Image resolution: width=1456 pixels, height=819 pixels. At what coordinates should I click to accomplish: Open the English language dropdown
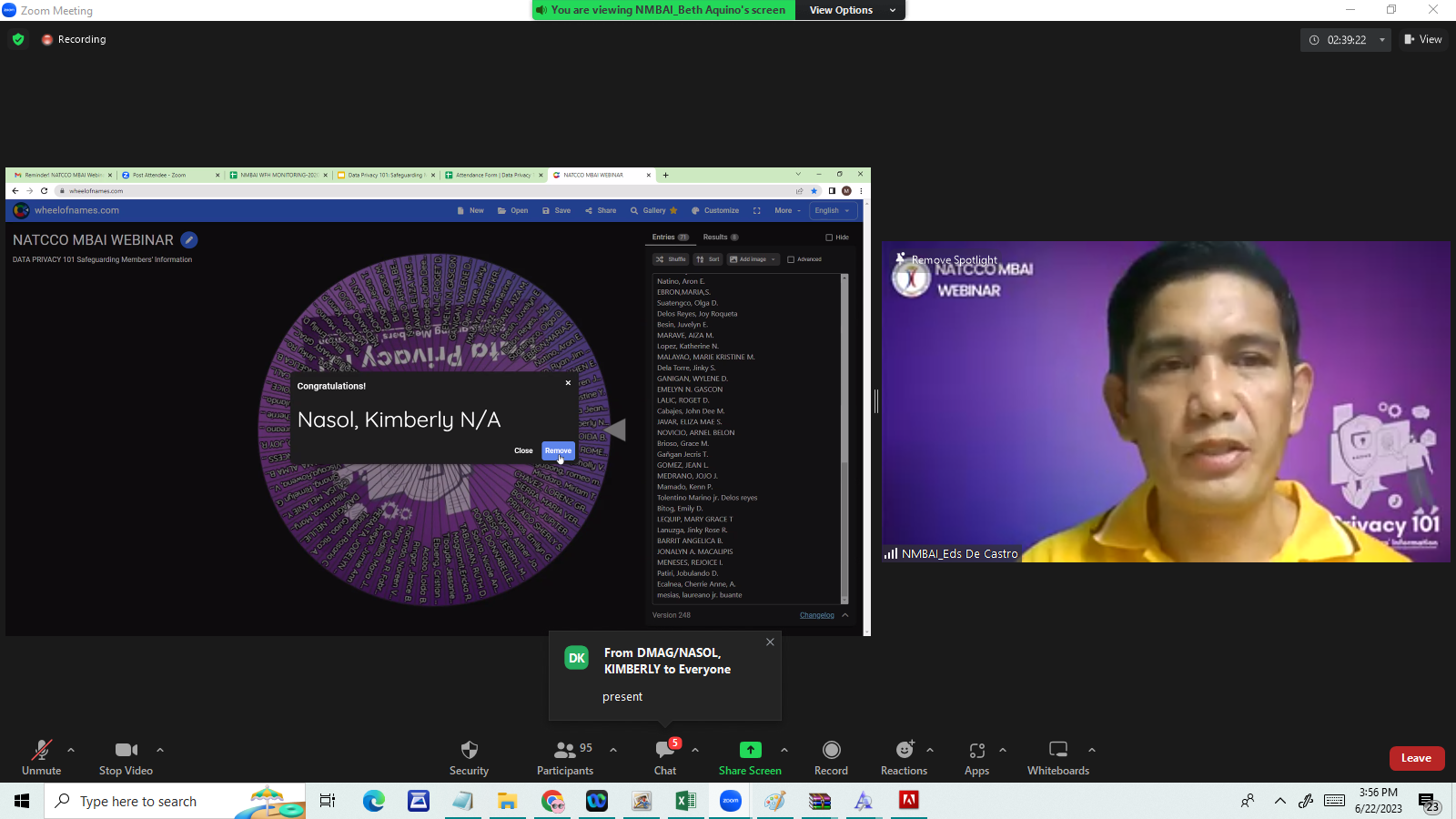(833, 210)
